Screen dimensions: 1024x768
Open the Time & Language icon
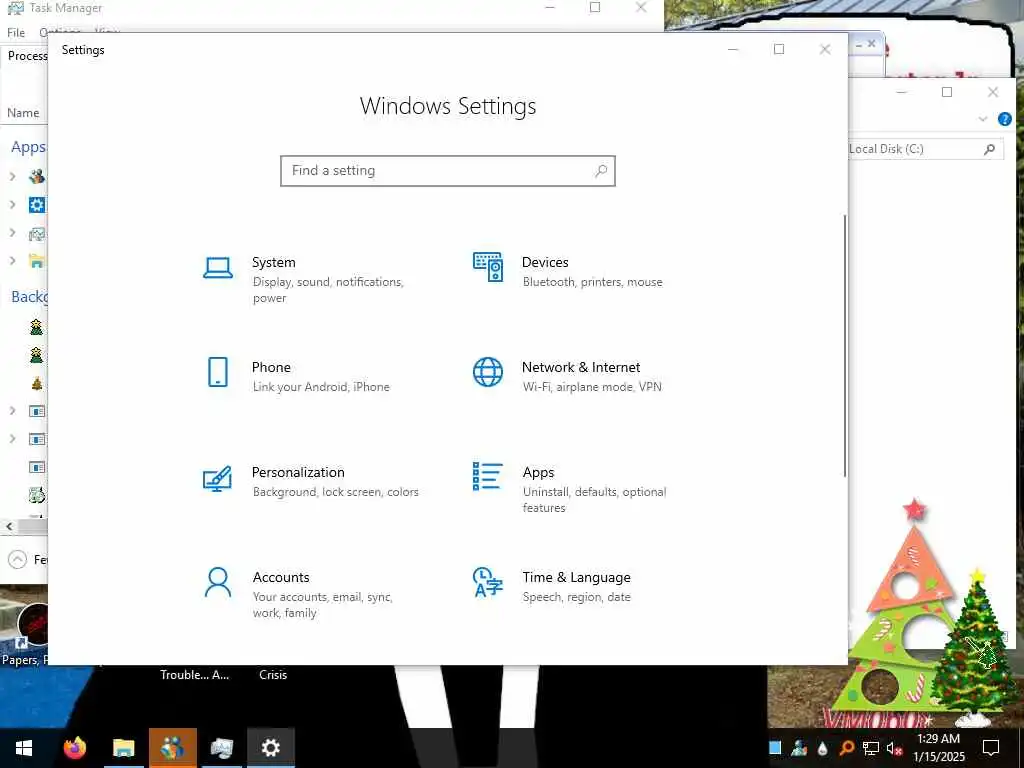click(x=488, y=583)
